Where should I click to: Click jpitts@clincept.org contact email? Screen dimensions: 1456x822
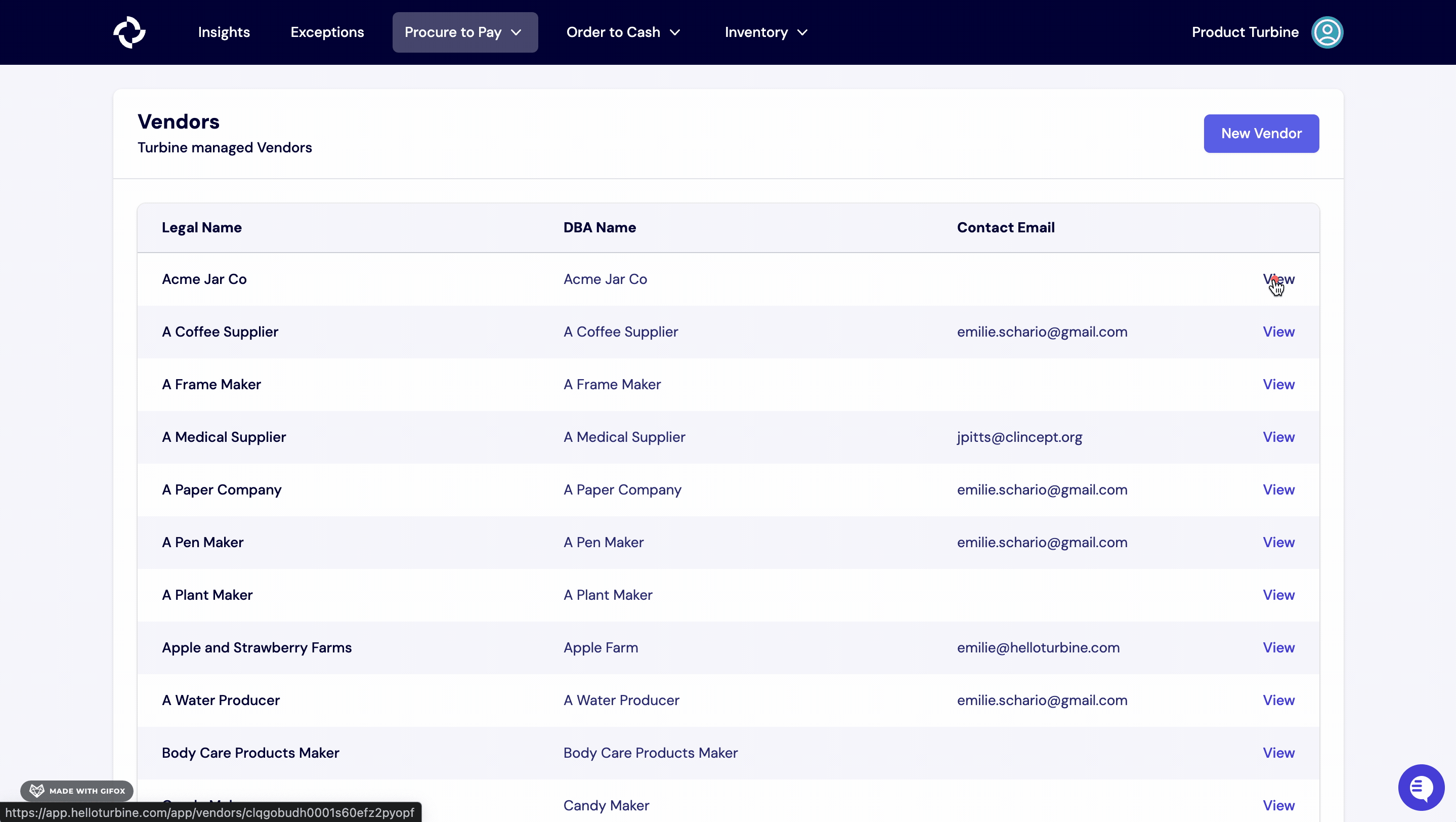(x=1019, y=436)
